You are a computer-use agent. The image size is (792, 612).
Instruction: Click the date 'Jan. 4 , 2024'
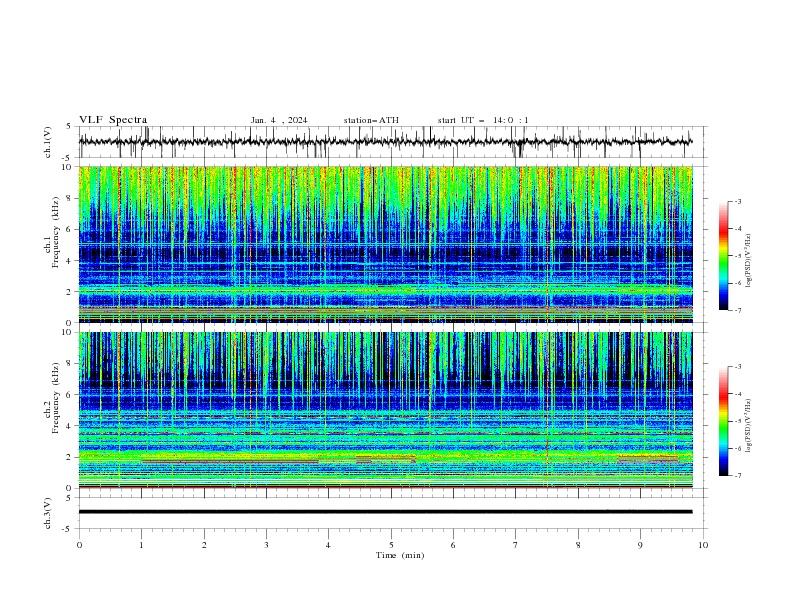click(x=279, y=120)
